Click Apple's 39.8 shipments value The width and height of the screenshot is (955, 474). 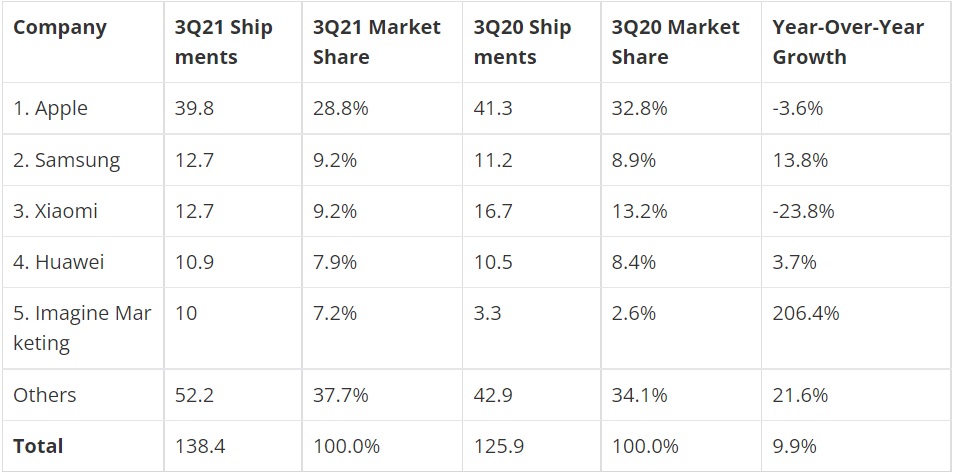pyautogui.click(x=194, y=108)
